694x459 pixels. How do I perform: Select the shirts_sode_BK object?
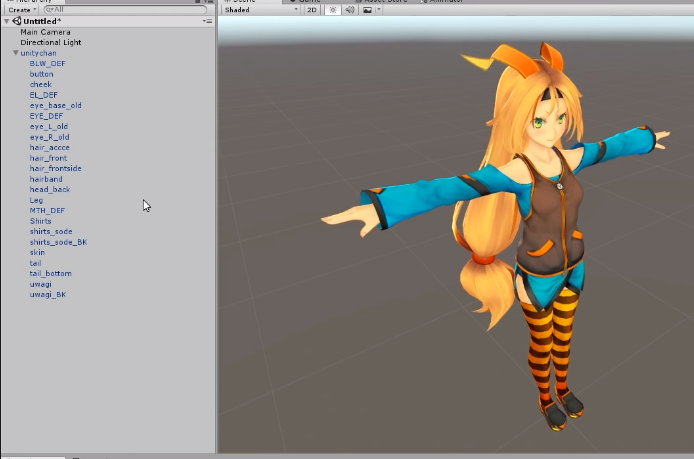click(58, 242)
